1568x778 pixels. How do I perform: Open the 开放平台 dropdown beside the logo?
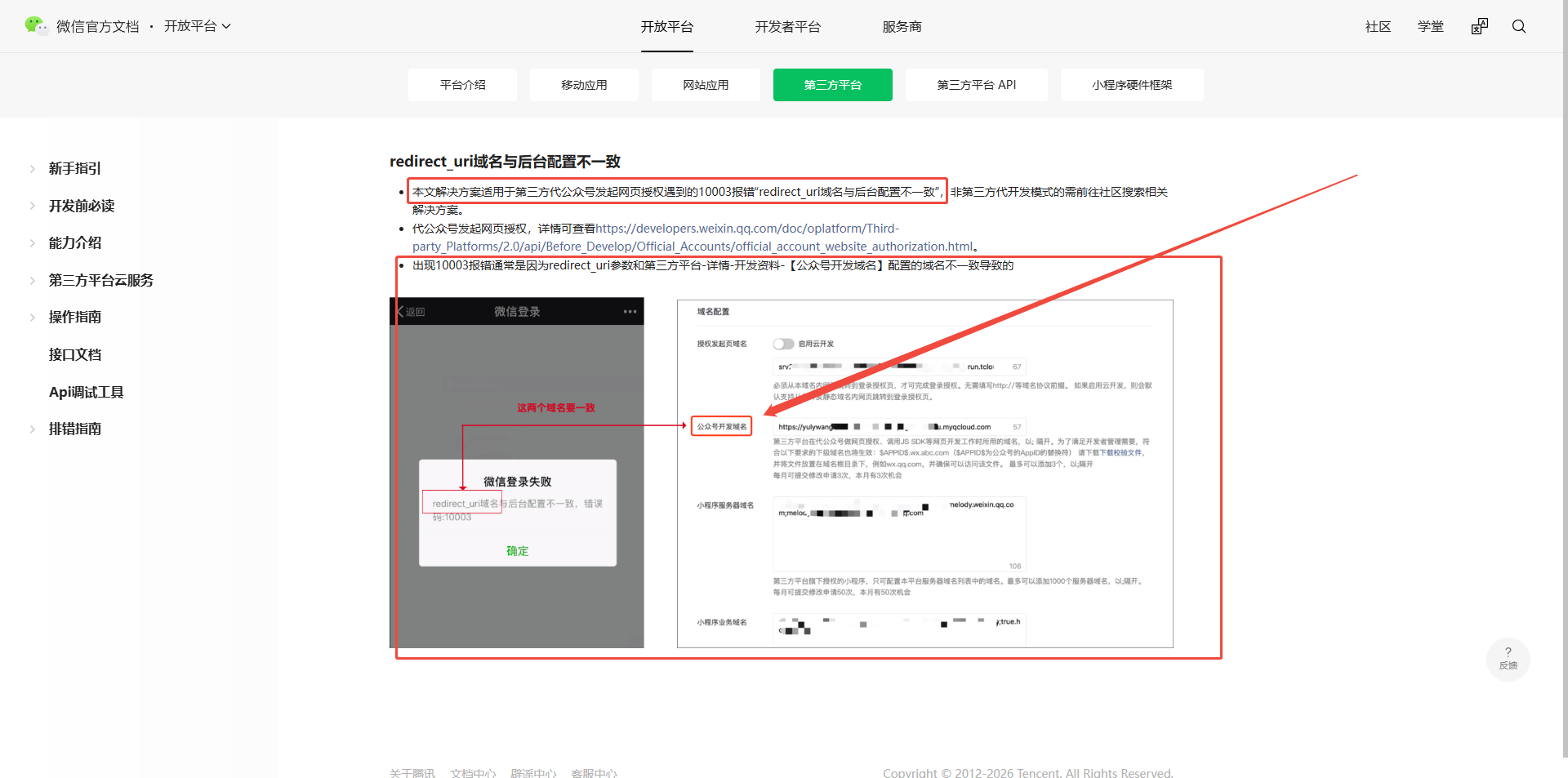point(198,26)
